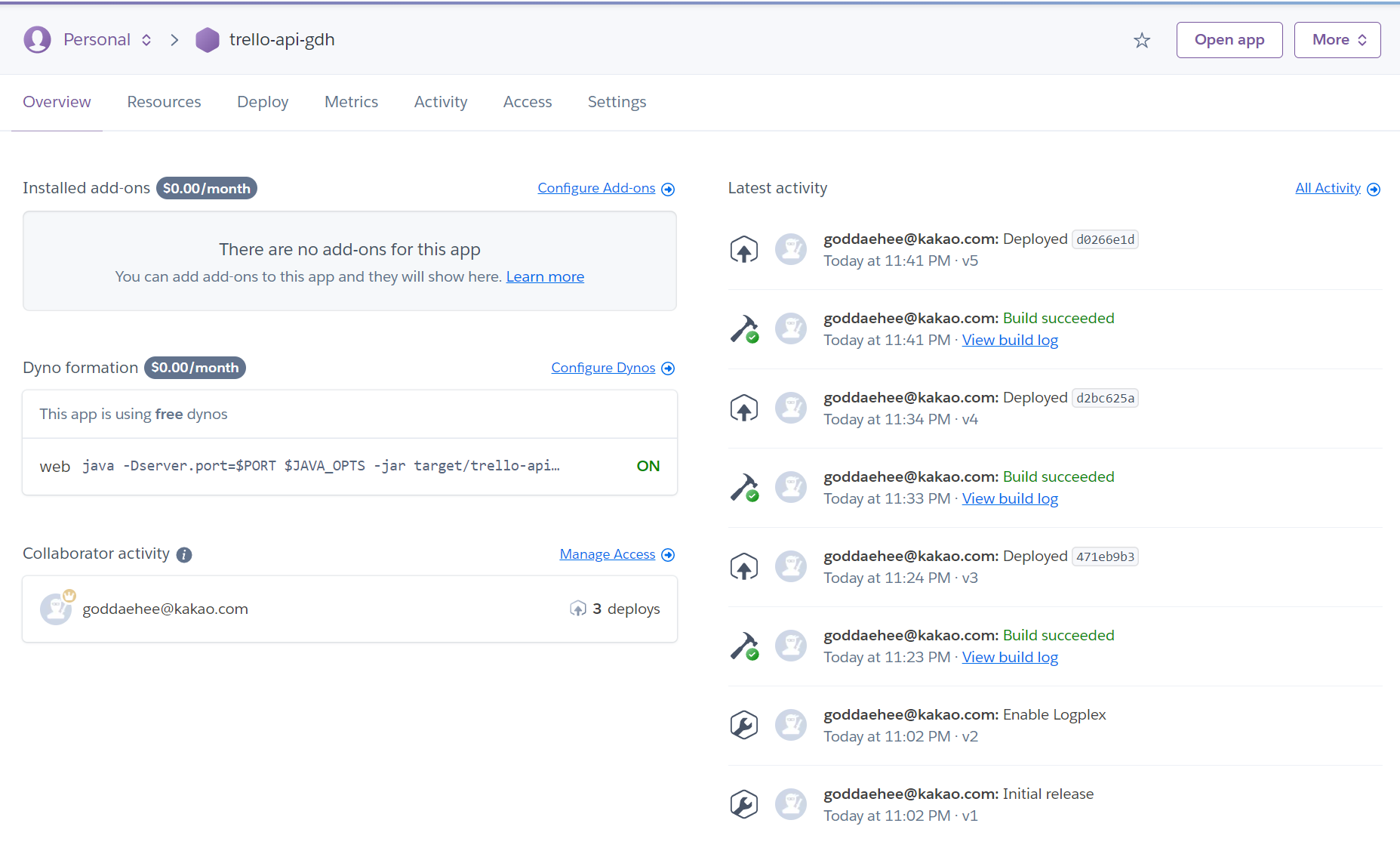Select the Activity tab
The image size is (1400, 851).
coord(441,102)
